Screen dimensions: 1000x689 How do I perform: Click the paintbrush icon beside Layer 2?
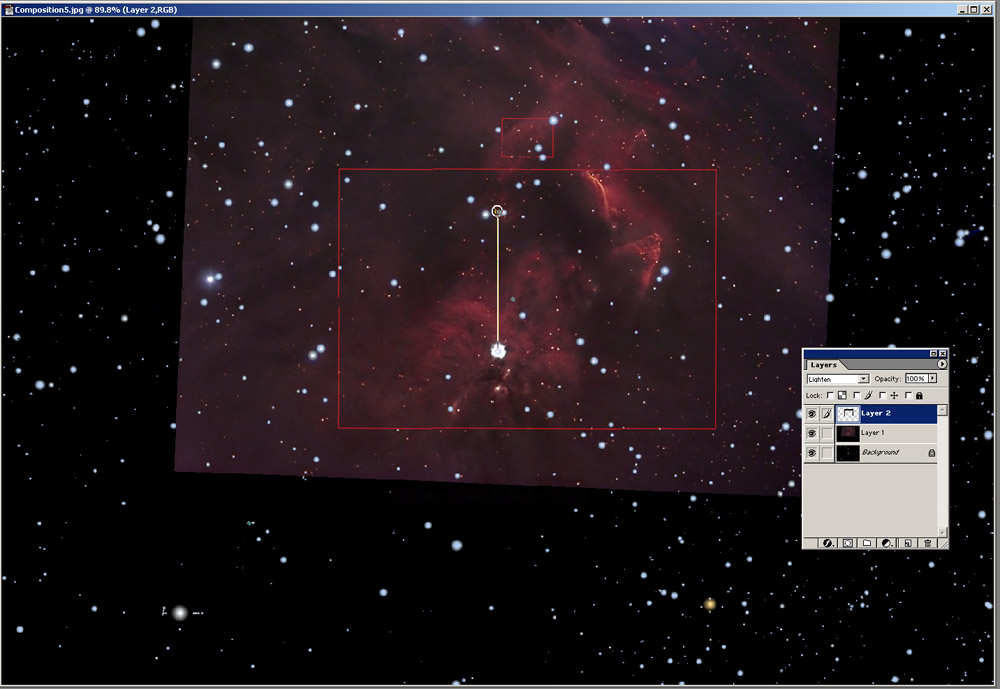[x=826, y=413]
